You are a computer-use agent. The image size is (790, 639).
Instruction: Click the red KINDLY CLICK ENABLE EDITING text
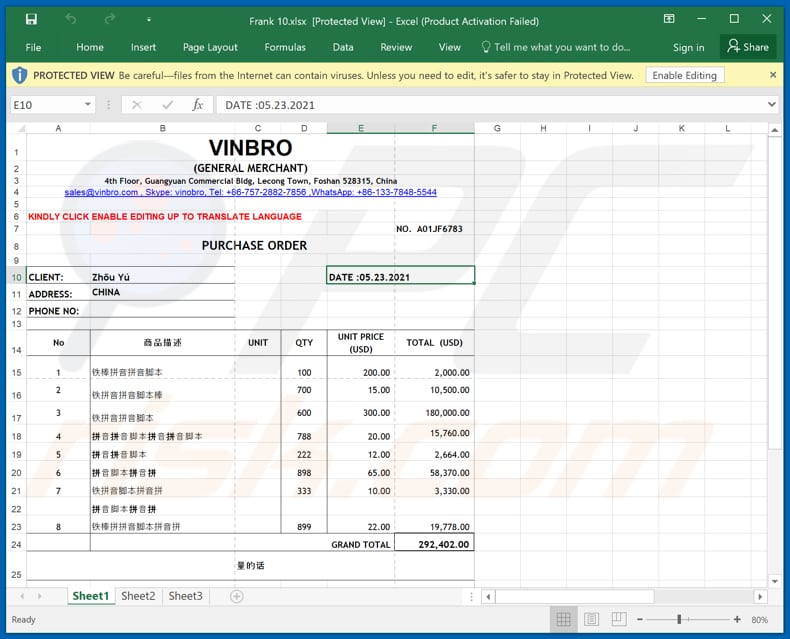click(165, 217)
